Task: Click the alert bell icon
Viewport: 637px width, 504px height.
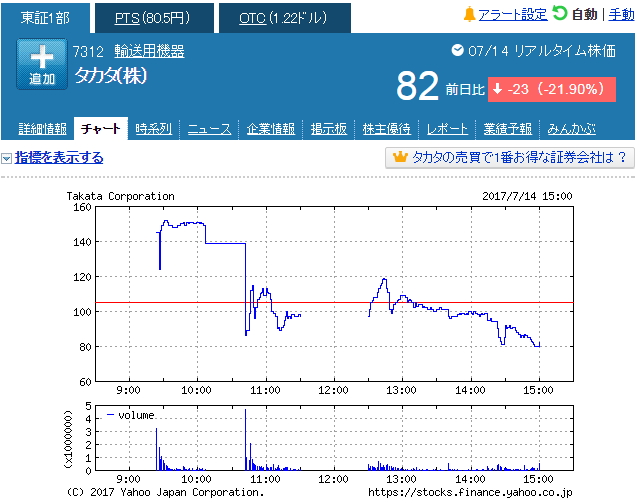Action: point(469,14)
